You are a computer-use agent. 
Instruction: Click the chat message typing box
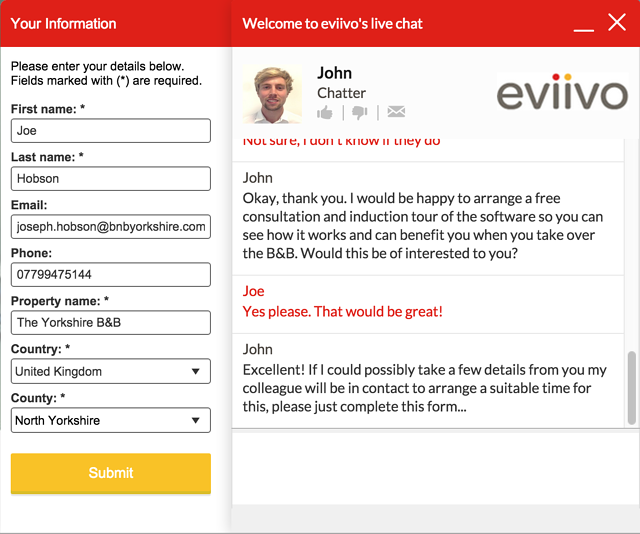point(436,468)
